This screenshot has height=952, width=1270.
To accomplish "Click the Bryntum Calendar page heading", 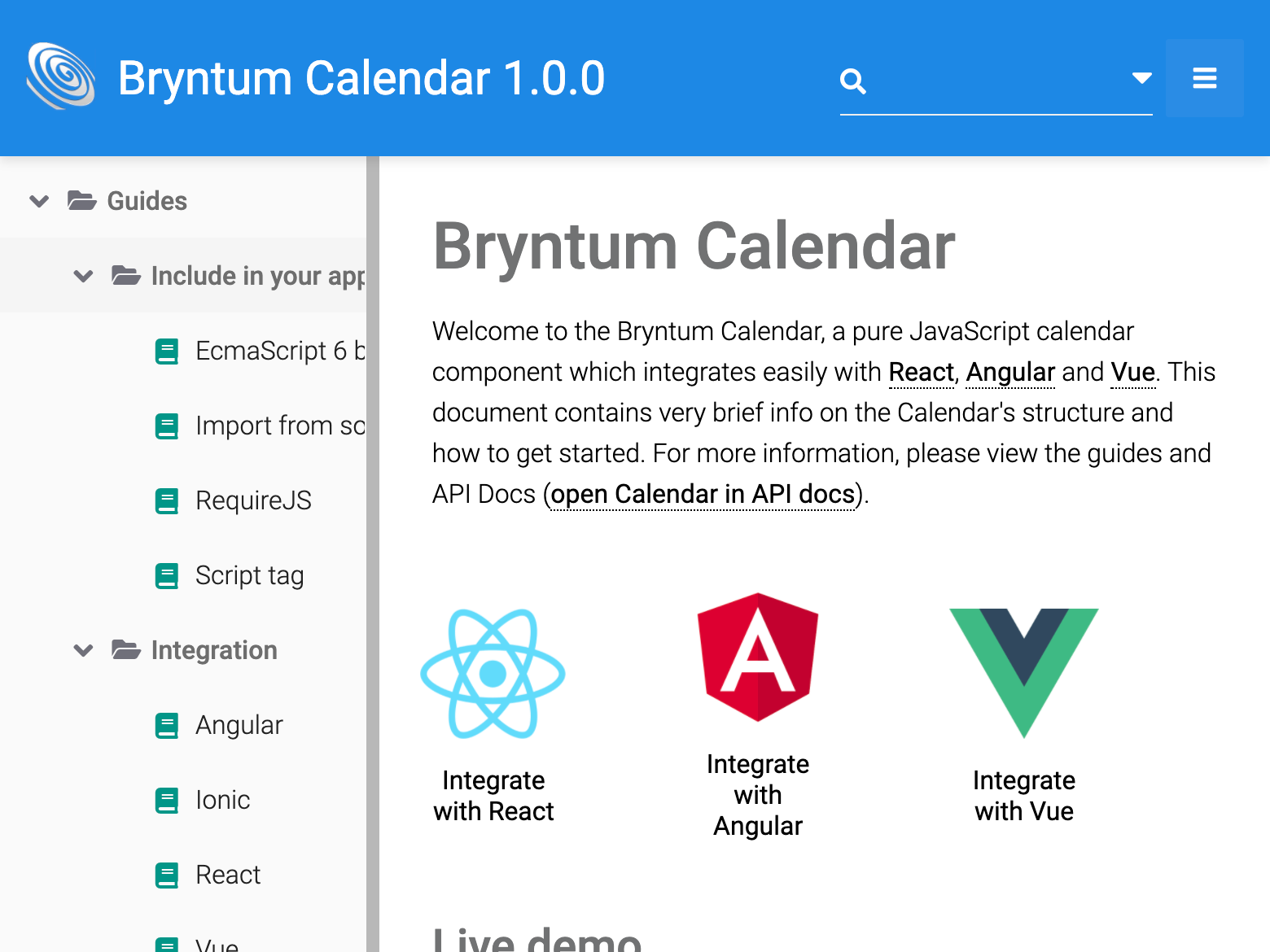I will 694,247.
